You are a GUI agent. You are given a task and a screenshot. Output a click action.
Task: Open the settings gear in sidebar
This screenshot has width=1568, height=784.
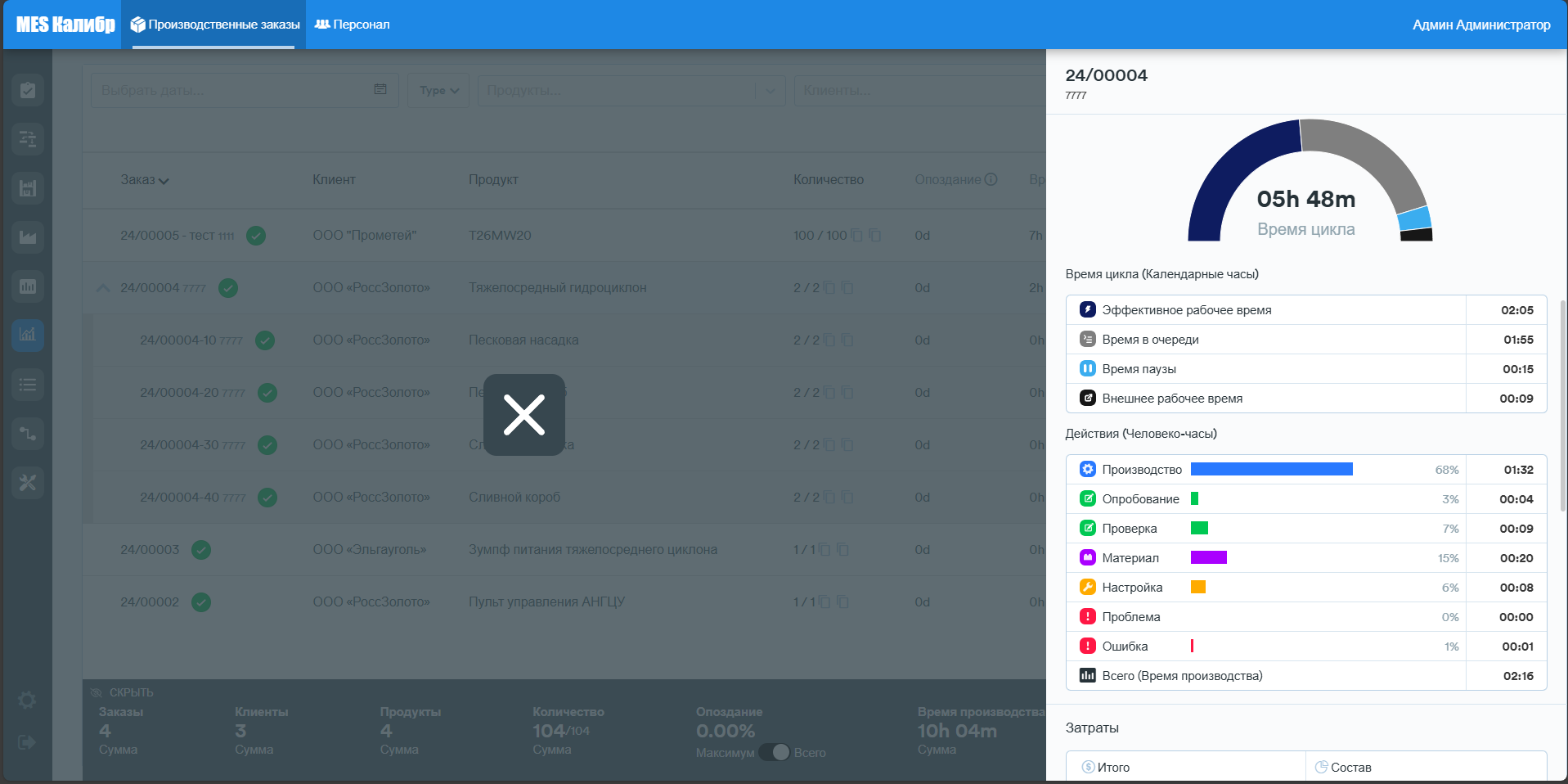click(x=27, y=701)
